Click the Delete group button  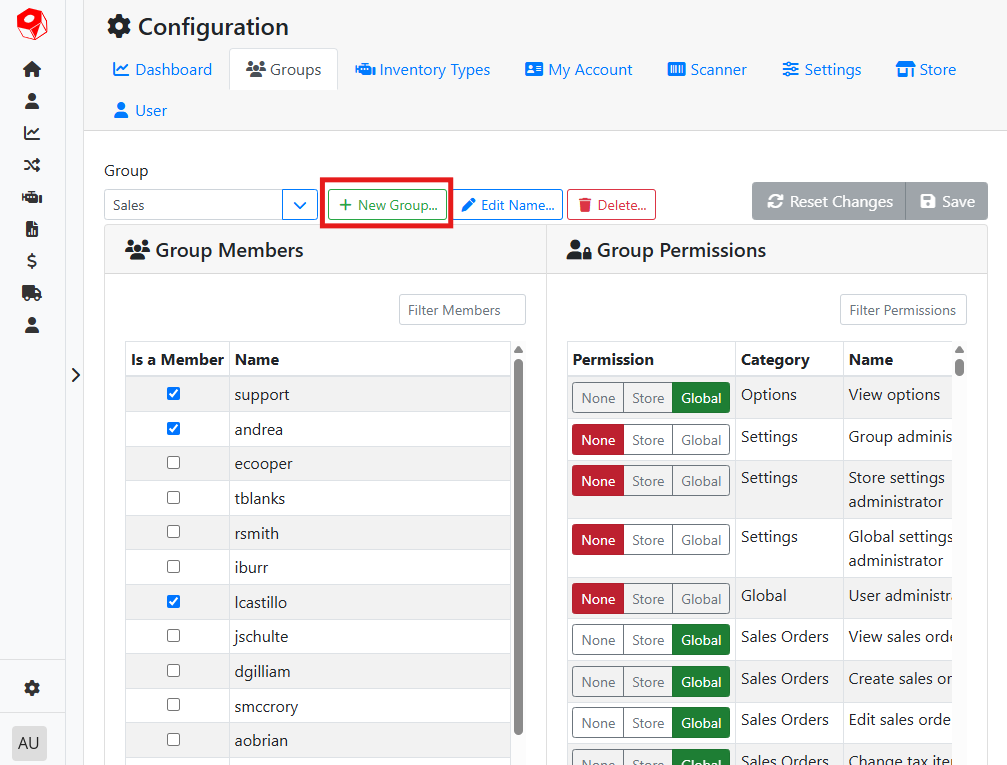click(x=611, y=205)
